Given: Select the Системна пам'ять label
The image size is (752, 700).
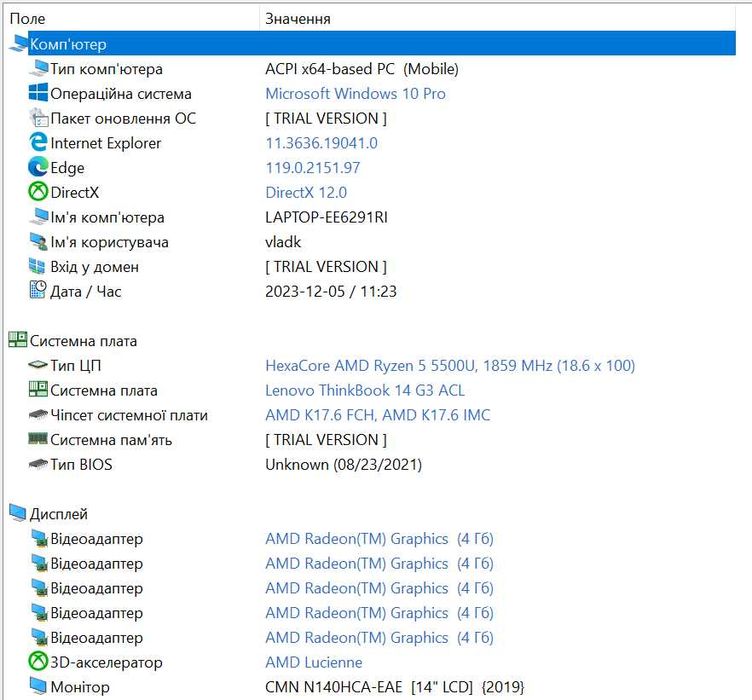Looking at the screenshot, I should 111,440.
